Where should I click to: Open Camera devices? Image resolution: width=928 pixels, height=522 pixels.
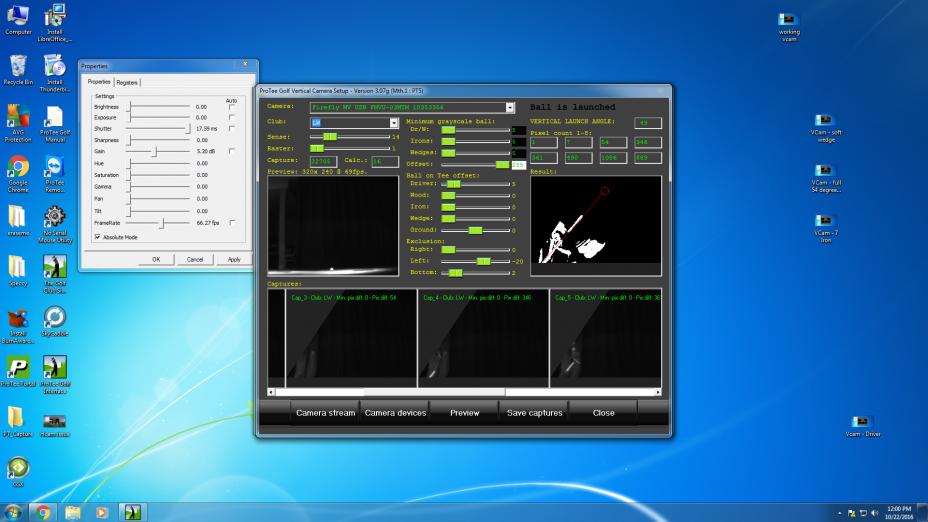point(395,413)
